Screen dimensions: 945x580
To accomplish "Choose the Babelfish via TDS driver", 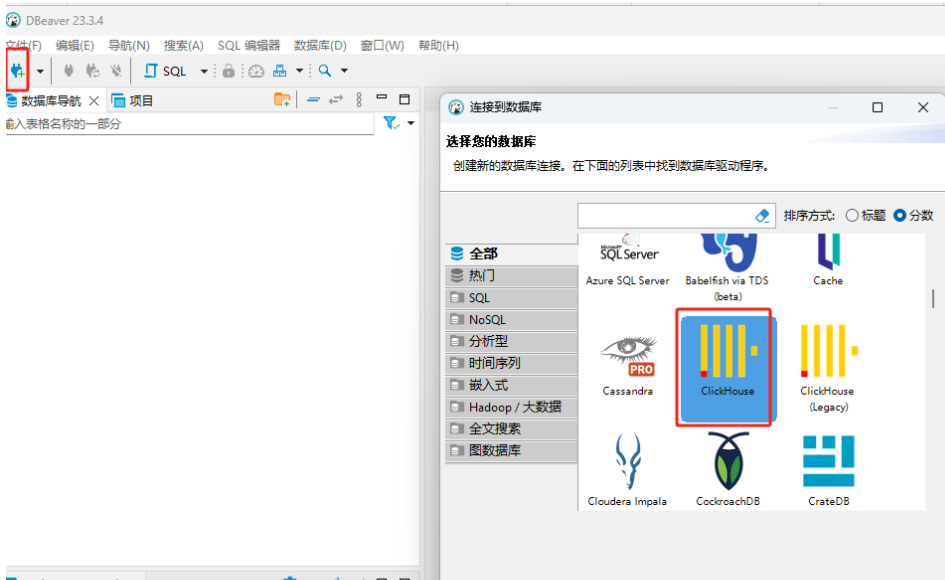I will pyautogui.click(x=727, y=268).
